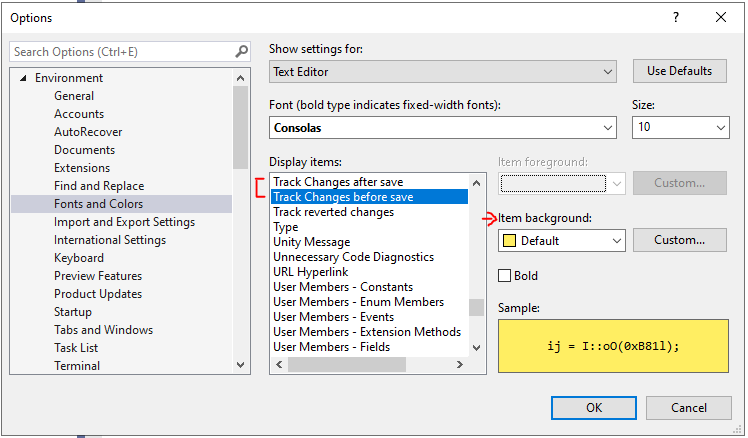Select Unnecessary Code Diagnostics item

coord(353,257)
